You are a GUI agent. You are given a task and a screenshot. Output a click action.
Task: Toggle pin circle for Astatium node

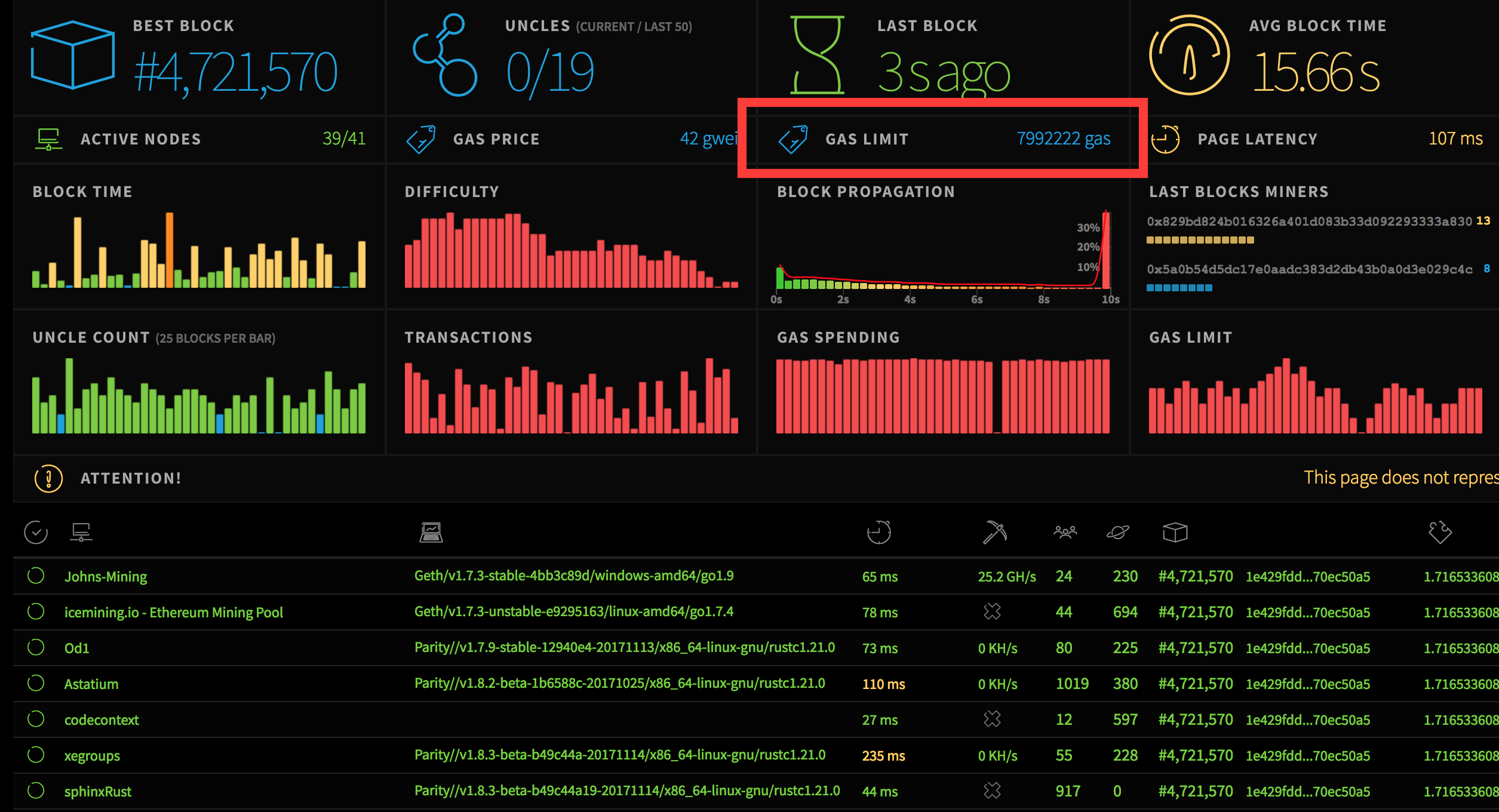[36, 684]
